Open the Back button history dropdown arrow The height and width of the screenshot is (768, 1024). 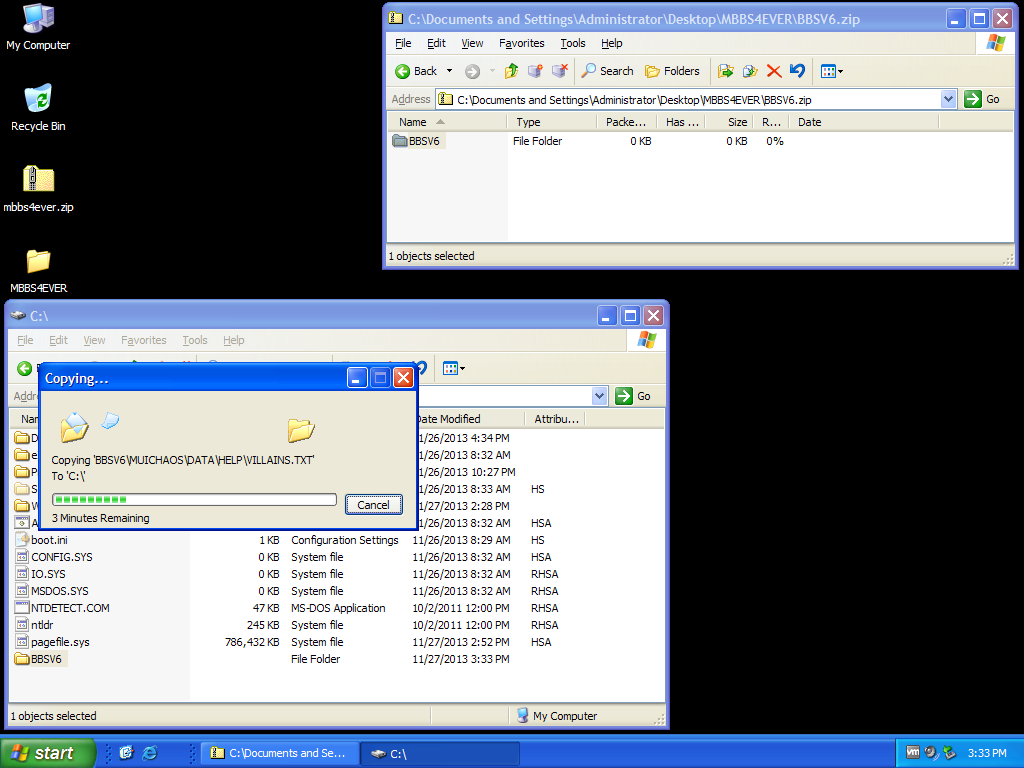pyautogui.click(x=450, y=71)
